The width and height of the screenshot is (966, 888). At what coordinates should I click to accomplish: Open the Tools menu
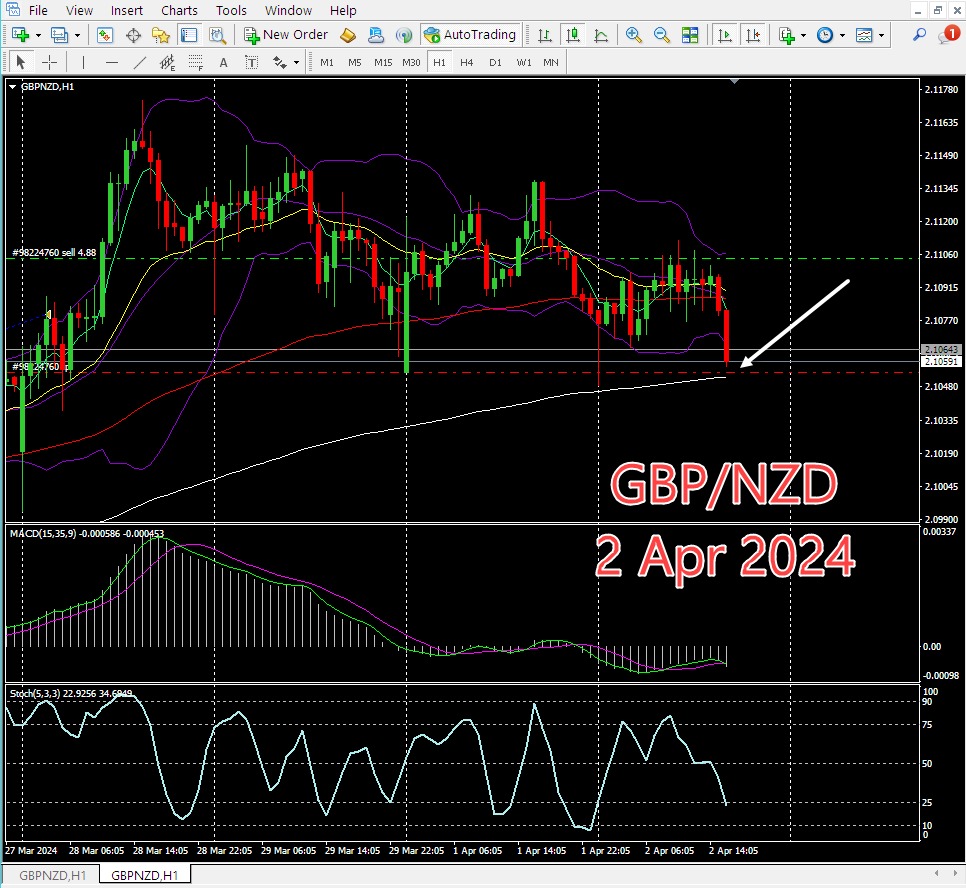pos(231,10)
